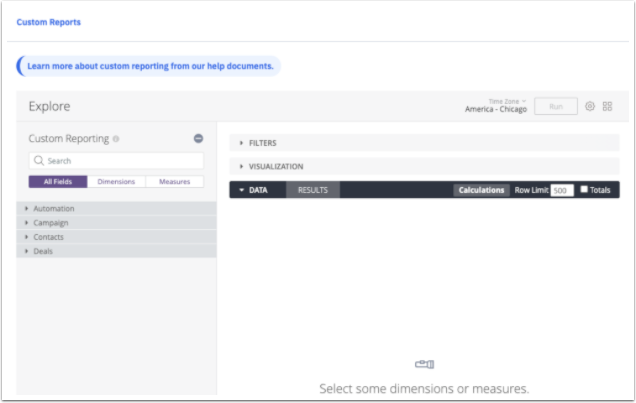Expand the Contacts field group

coord(48,237)
